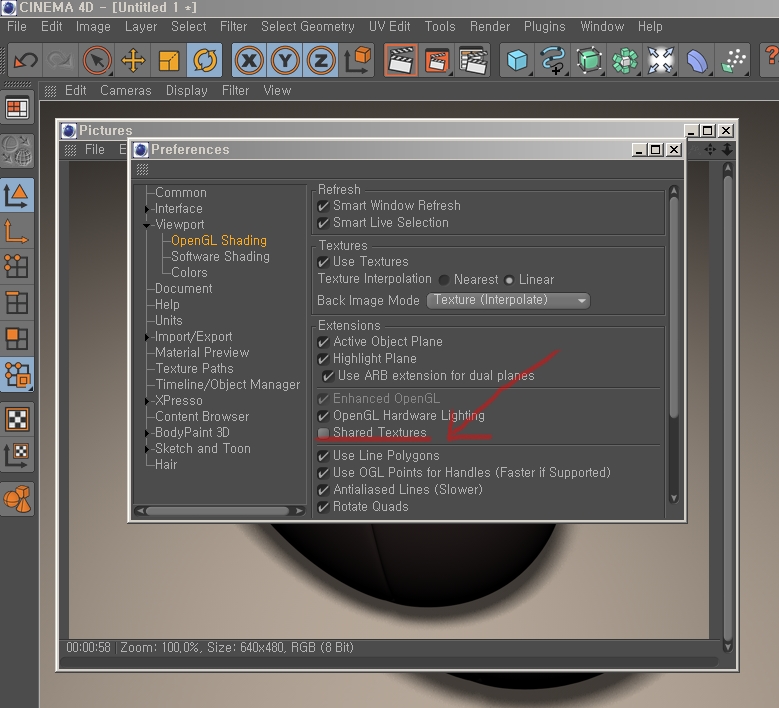Open the Plugins menu
This screenshot has height=708, width=779.
[545, 26]
